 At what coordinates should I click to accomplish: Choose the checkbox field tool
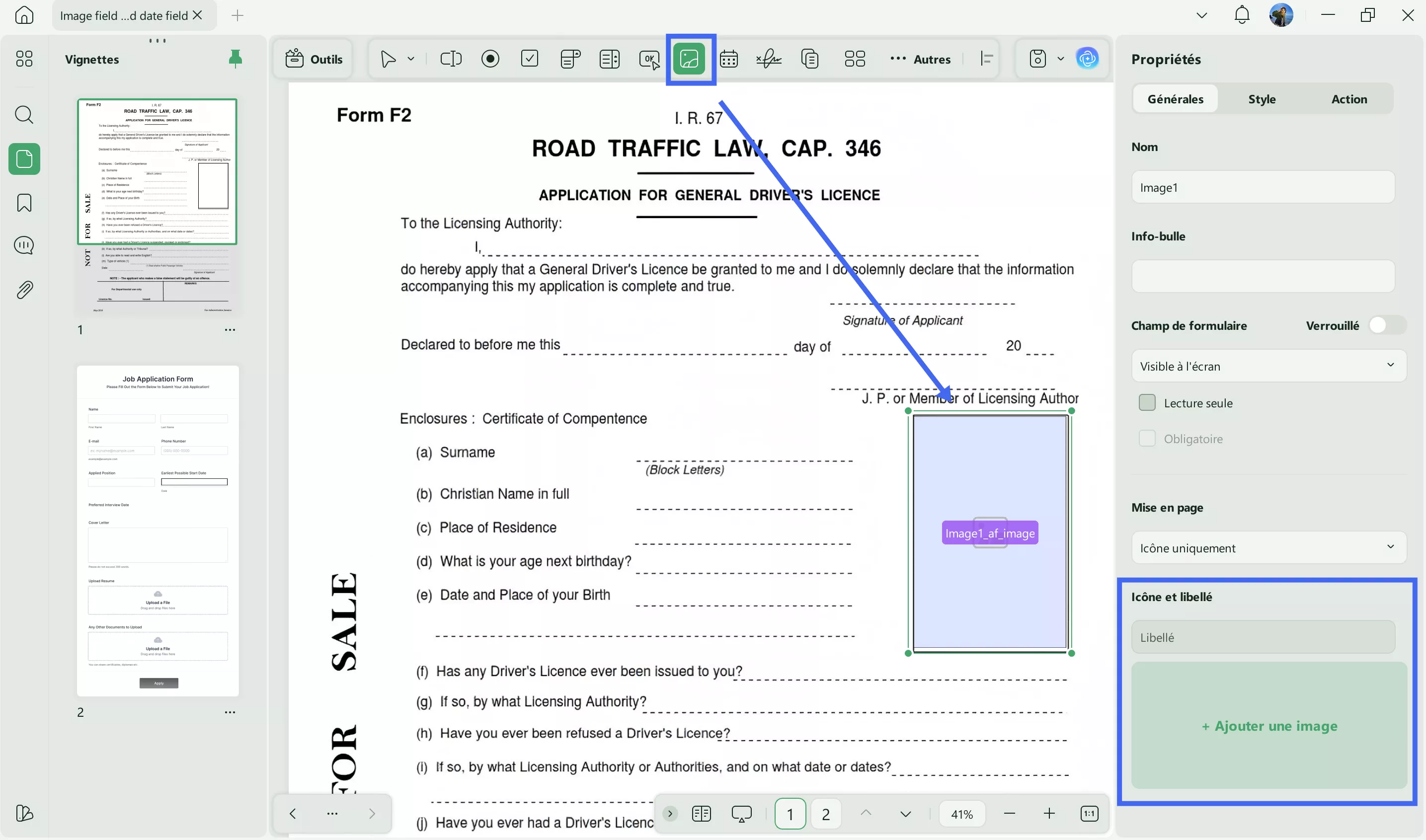529,59
